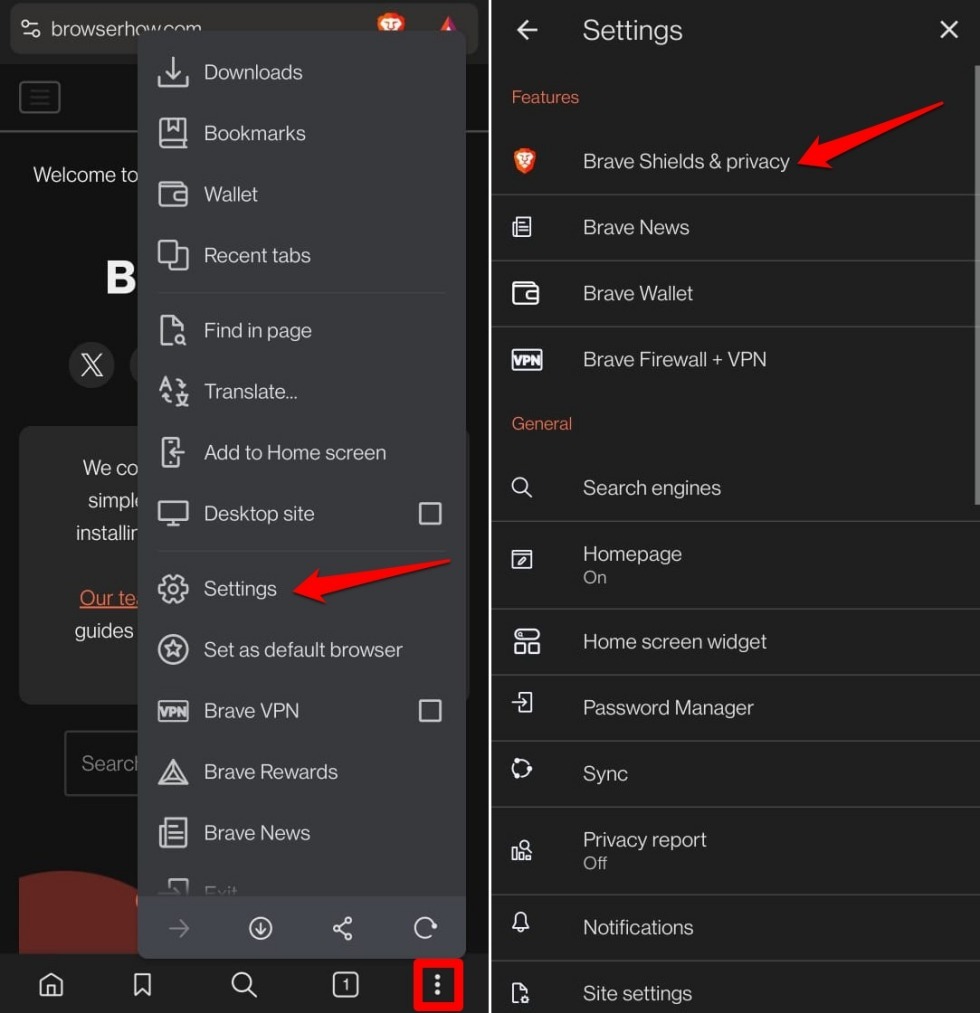Choose Set as default browser
Viewport: 980px width, 1013px height.
[301, 649]
